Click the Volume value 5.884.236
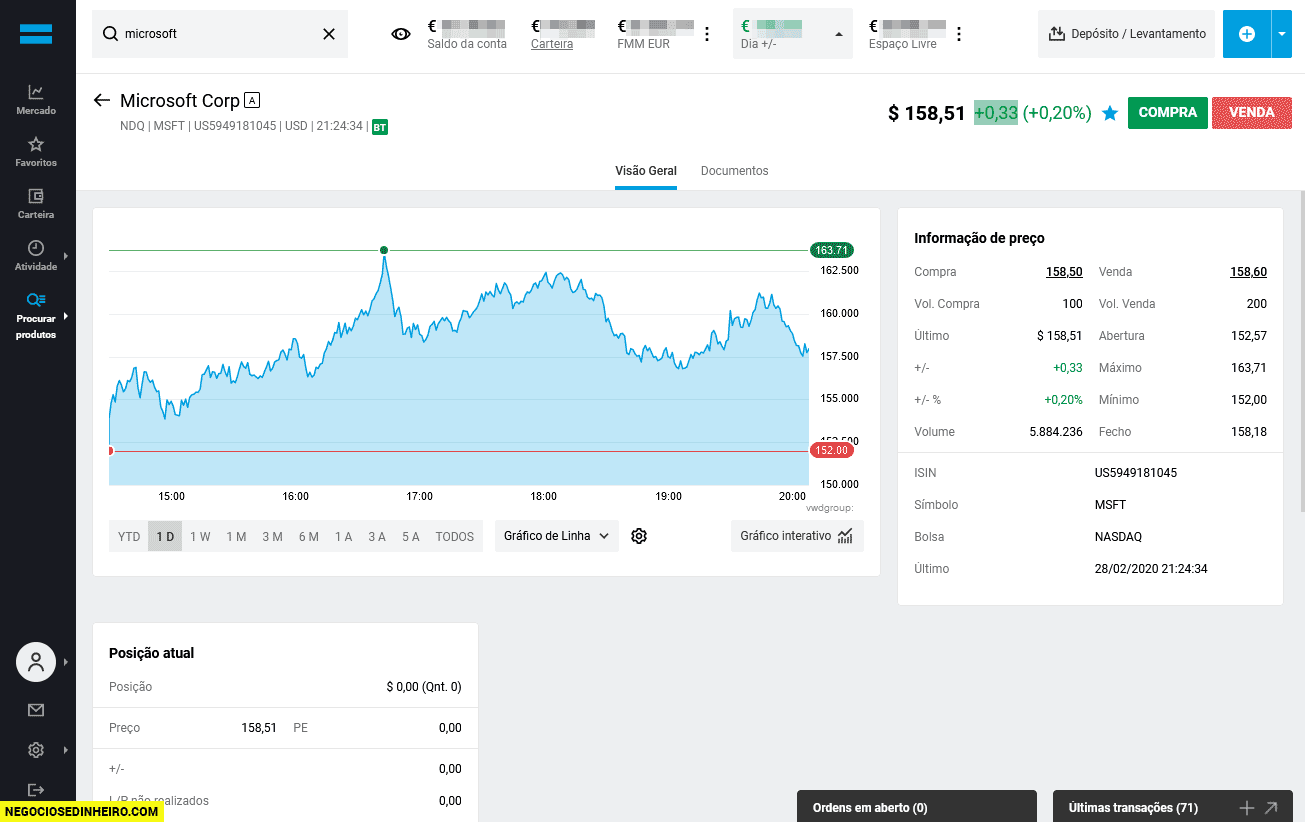The height and width of the screenshot is (822, 1305). click(1056, 432)
